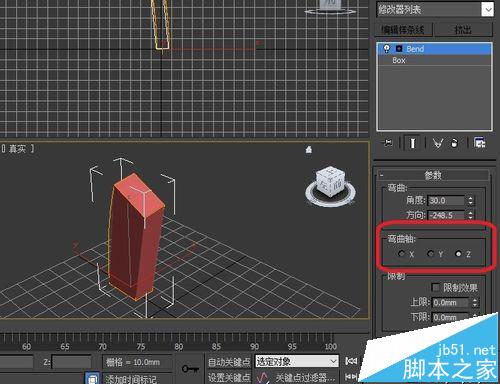Image resolution: width=500 pixels, height=384 pixels.
Task: Click the Previous Frame playback button
Action: pyautogui.click(x=350, y=377)
